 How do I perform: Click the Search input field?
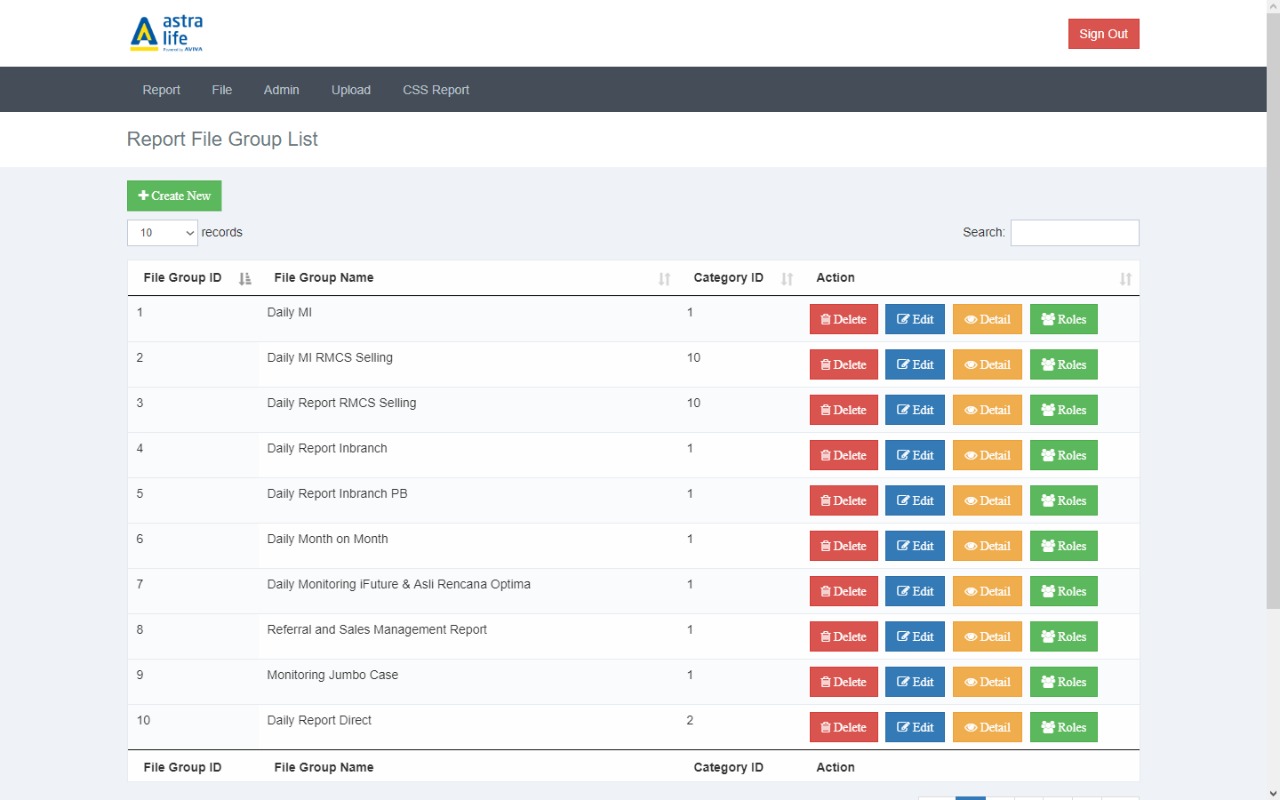coord(1074,233)
